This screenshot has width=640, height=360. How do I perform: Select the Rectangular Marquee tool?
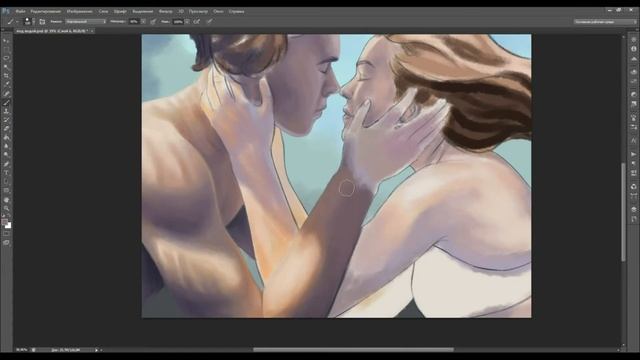coord(6,49)
